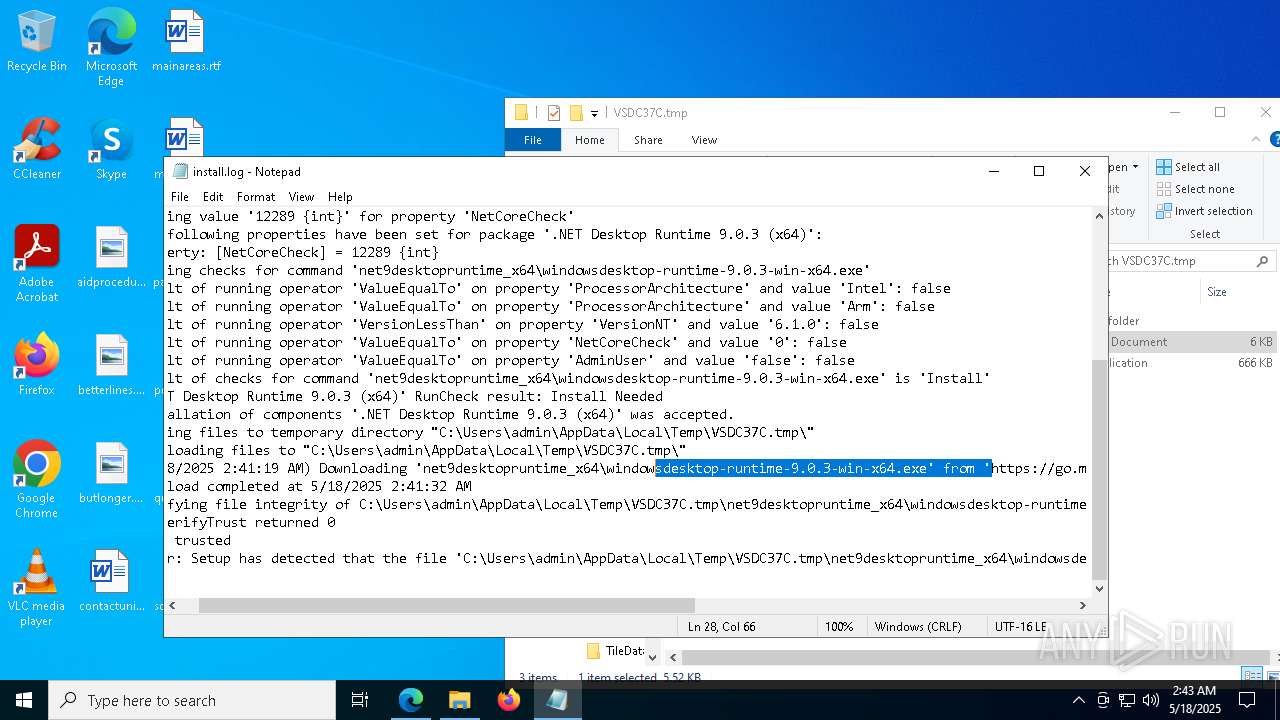
Task: Click the volume icon in the system tray
Action: click(x=1151, y=700)
